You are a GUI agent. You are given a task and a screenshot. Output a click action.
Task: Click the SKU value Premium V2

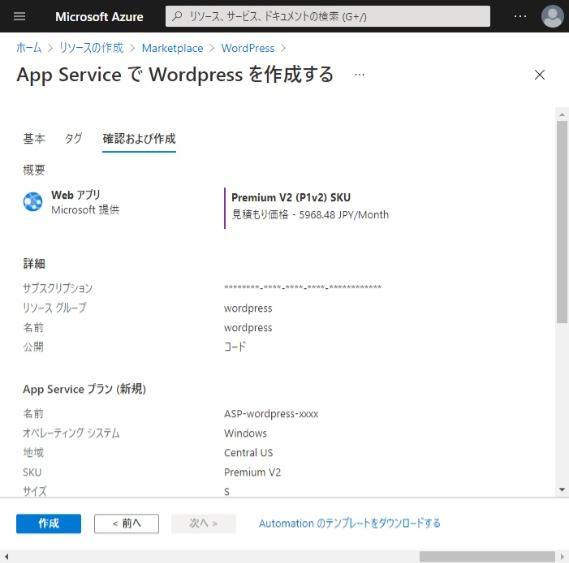[252, 472]
